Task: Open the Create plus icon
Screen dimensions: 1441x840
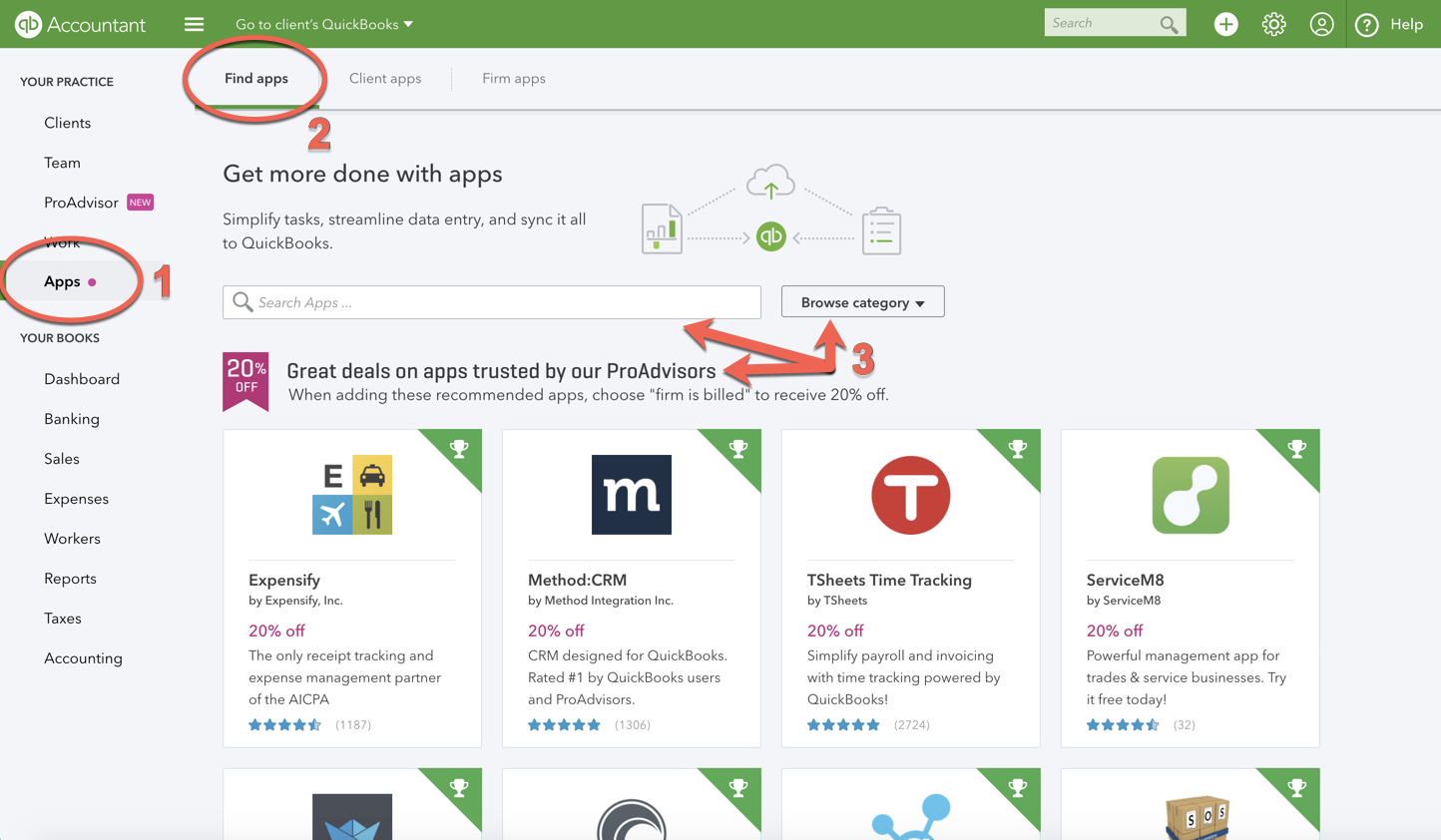Action: (x=1225, y=24)
